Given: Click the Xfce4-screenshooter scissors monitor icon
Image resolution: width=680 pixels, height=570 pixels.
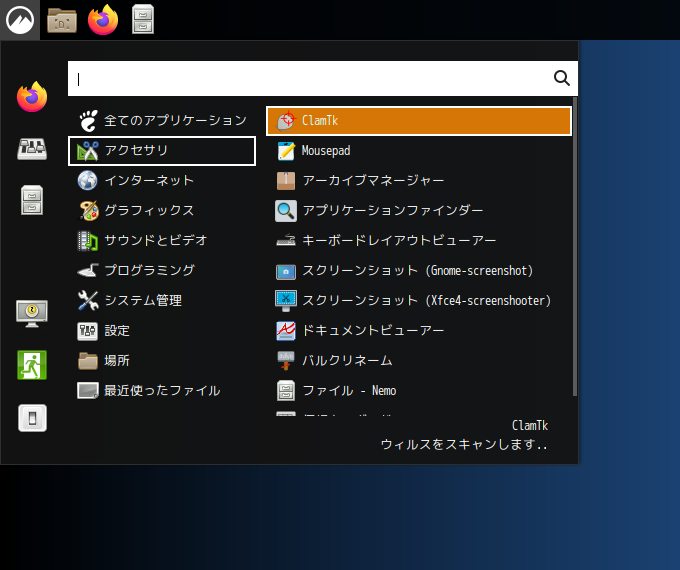Looking at the screenshot, I should pos(286,301).
